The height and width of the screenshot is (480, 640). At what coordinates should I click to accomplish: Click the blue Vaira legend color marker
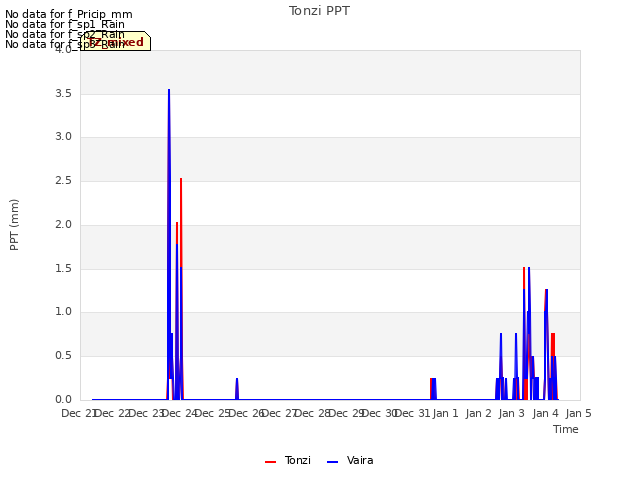333,462
